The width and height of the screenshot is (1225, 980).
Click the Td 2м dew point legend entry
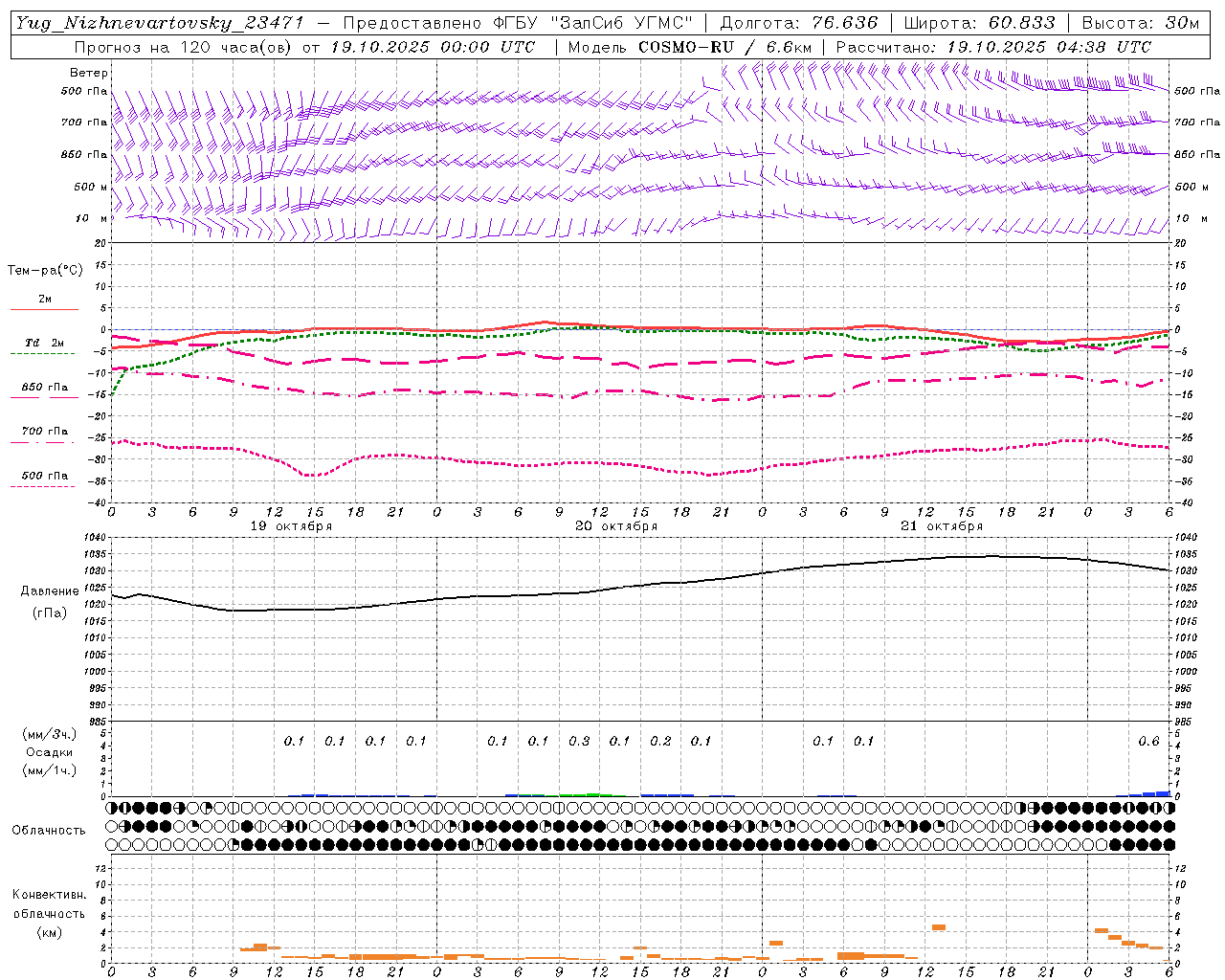point(44,343)
